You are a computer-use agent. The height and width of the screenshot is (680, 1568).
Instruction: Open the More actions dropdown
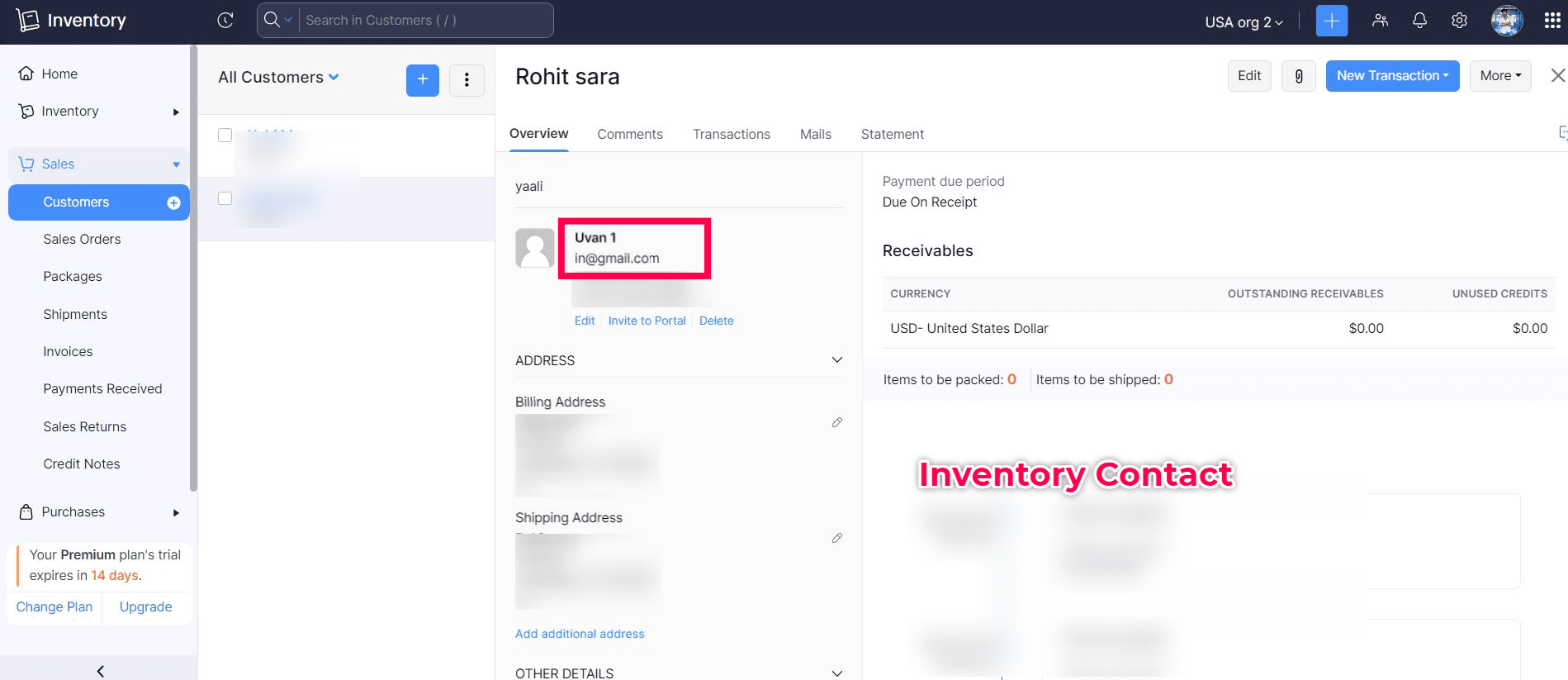coord(1499,76)
